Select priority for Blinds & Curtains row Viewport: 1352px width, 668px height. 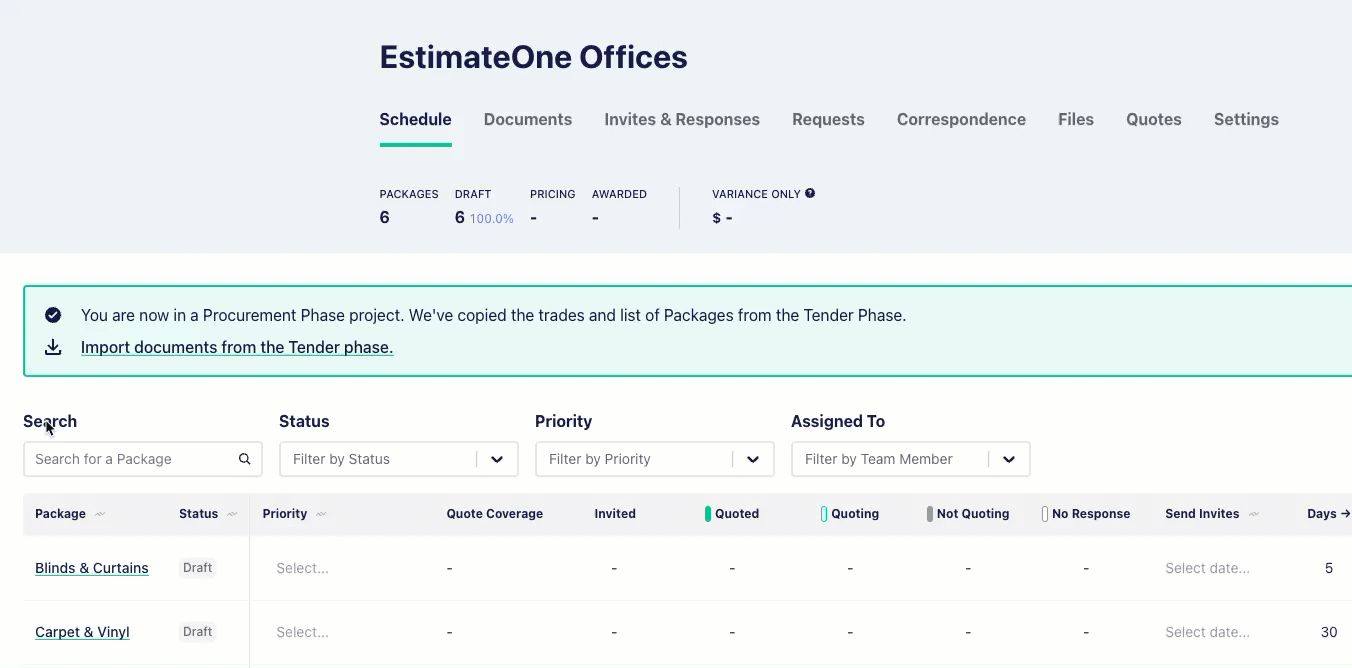point(303,568)
